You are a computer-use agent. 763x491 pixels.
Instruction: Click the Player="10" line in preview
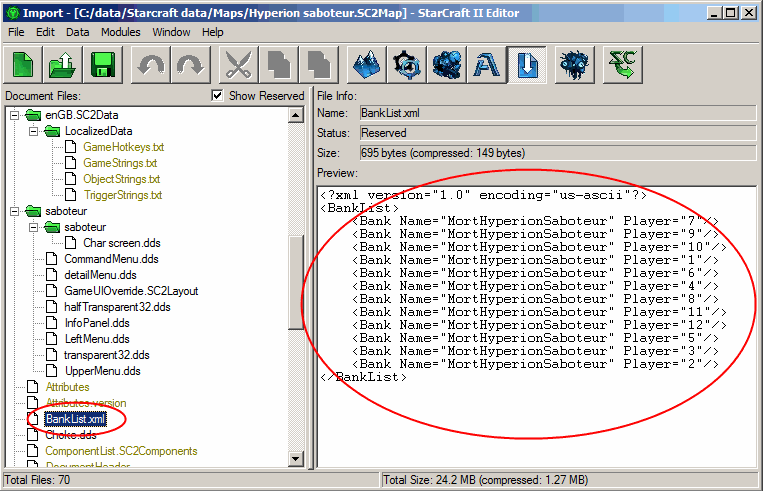(539, 247)
